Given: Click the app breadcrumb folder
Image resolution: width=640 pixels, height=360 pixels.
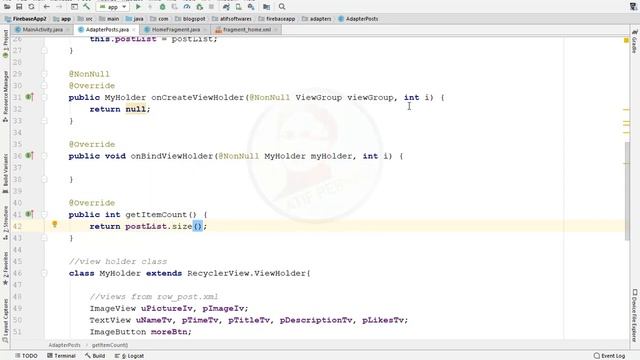Looking at the screenshot, I should coord(62,19).
